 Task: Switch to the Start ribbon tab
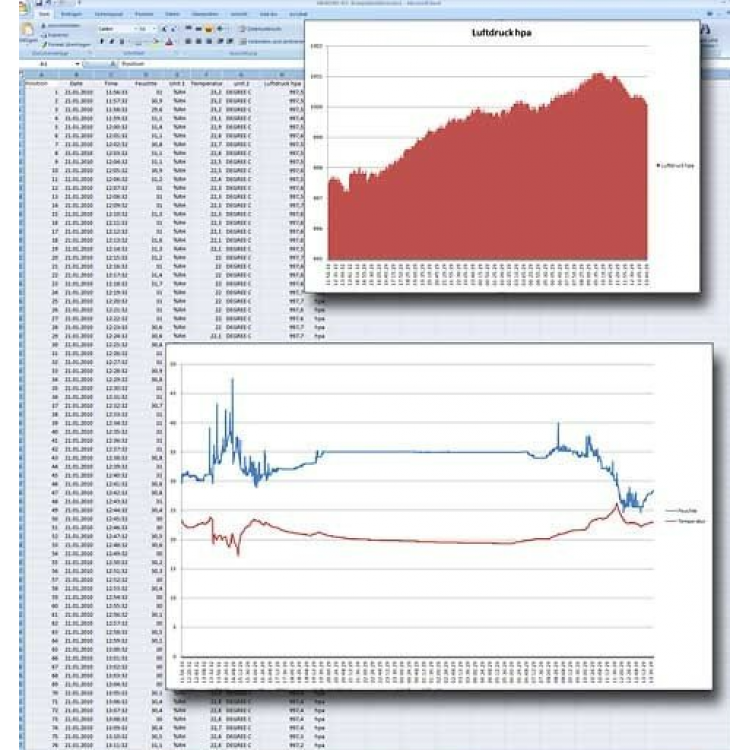point(44,14)
